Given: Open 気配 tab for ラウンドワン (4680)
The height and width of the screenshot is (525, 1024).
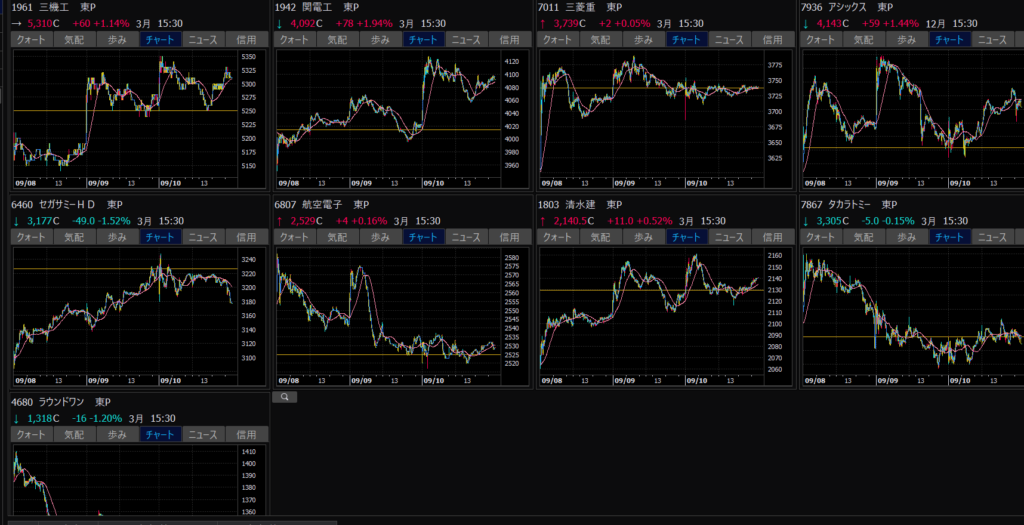Looking at the screenshot, I should click(x=73, y=435).
